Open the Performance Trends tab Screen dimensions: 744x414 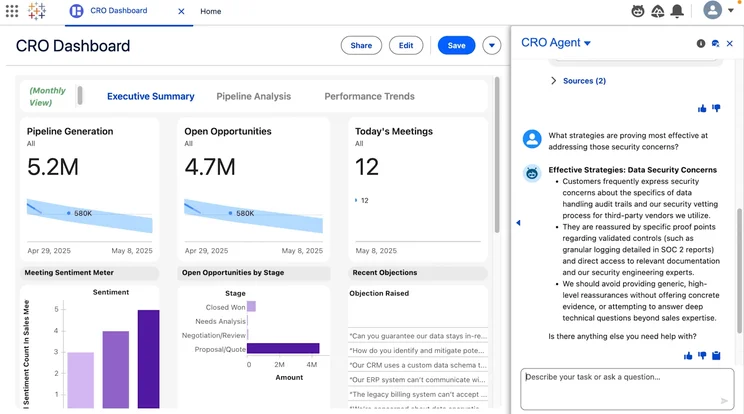pos(369,96)
